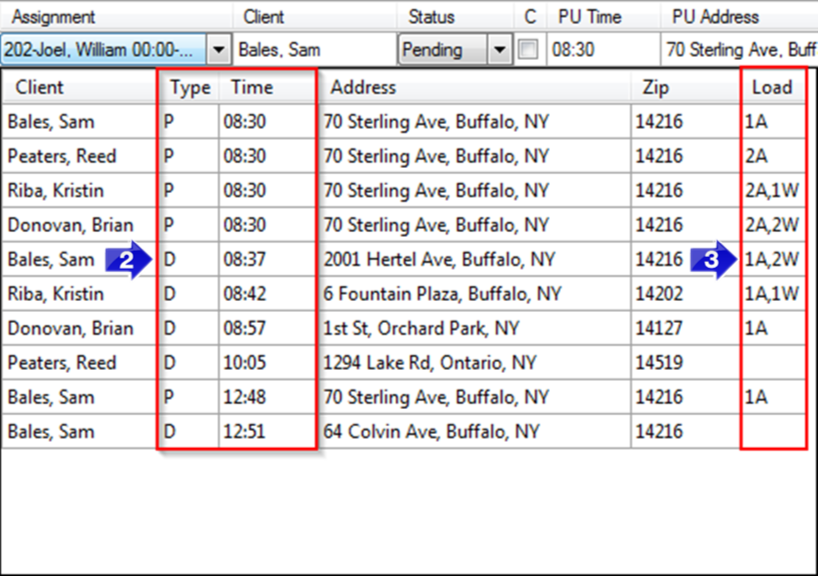818x576 pixels.
Task: Select the 1294 Lake Rd, Ontario, NY address
Action: coord(429,363)
